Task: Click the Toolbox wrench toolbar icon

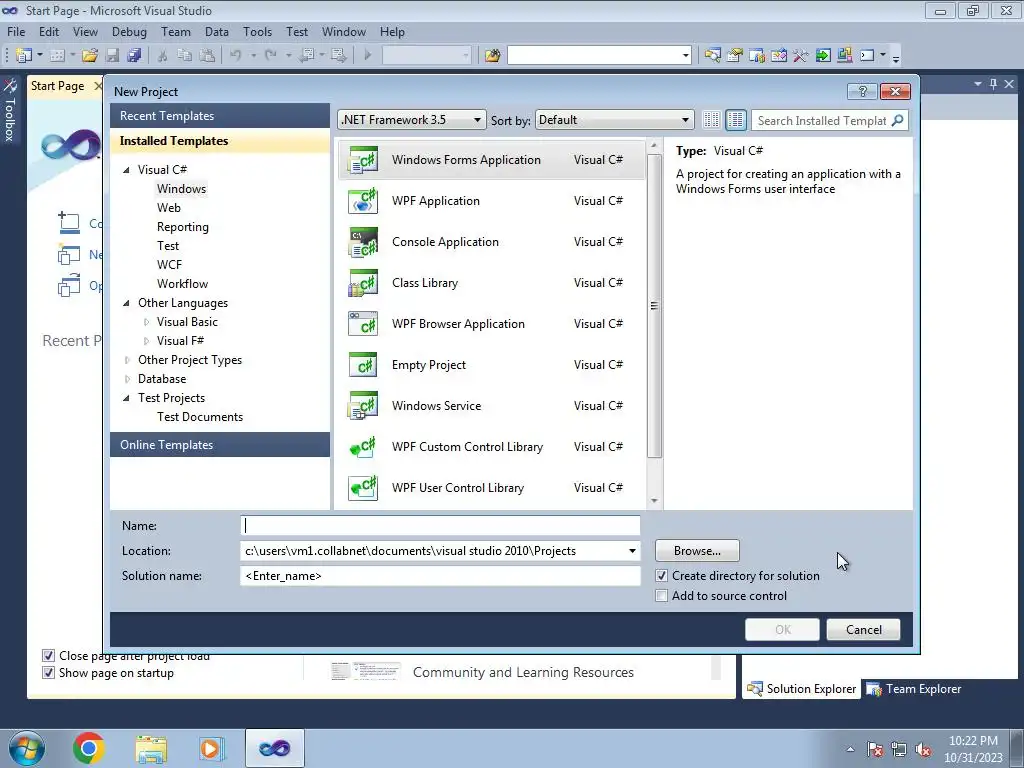Action: [801, 56]
